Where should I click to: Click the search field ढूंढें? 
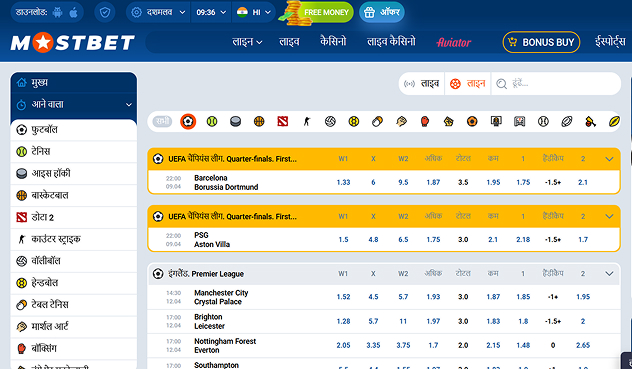[x=556, y=83]
